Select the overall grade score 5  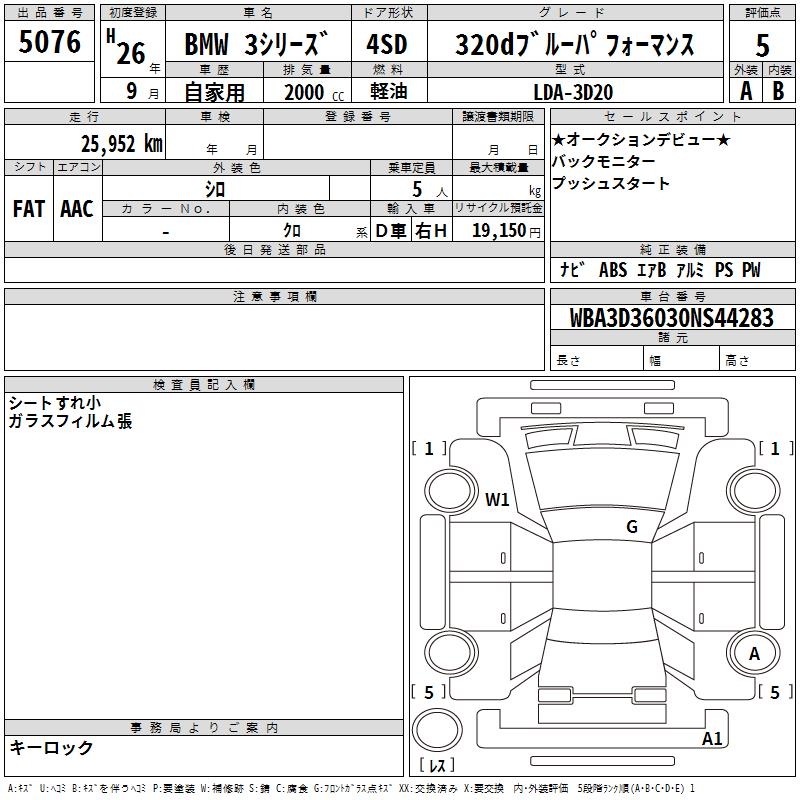point(762,45)
